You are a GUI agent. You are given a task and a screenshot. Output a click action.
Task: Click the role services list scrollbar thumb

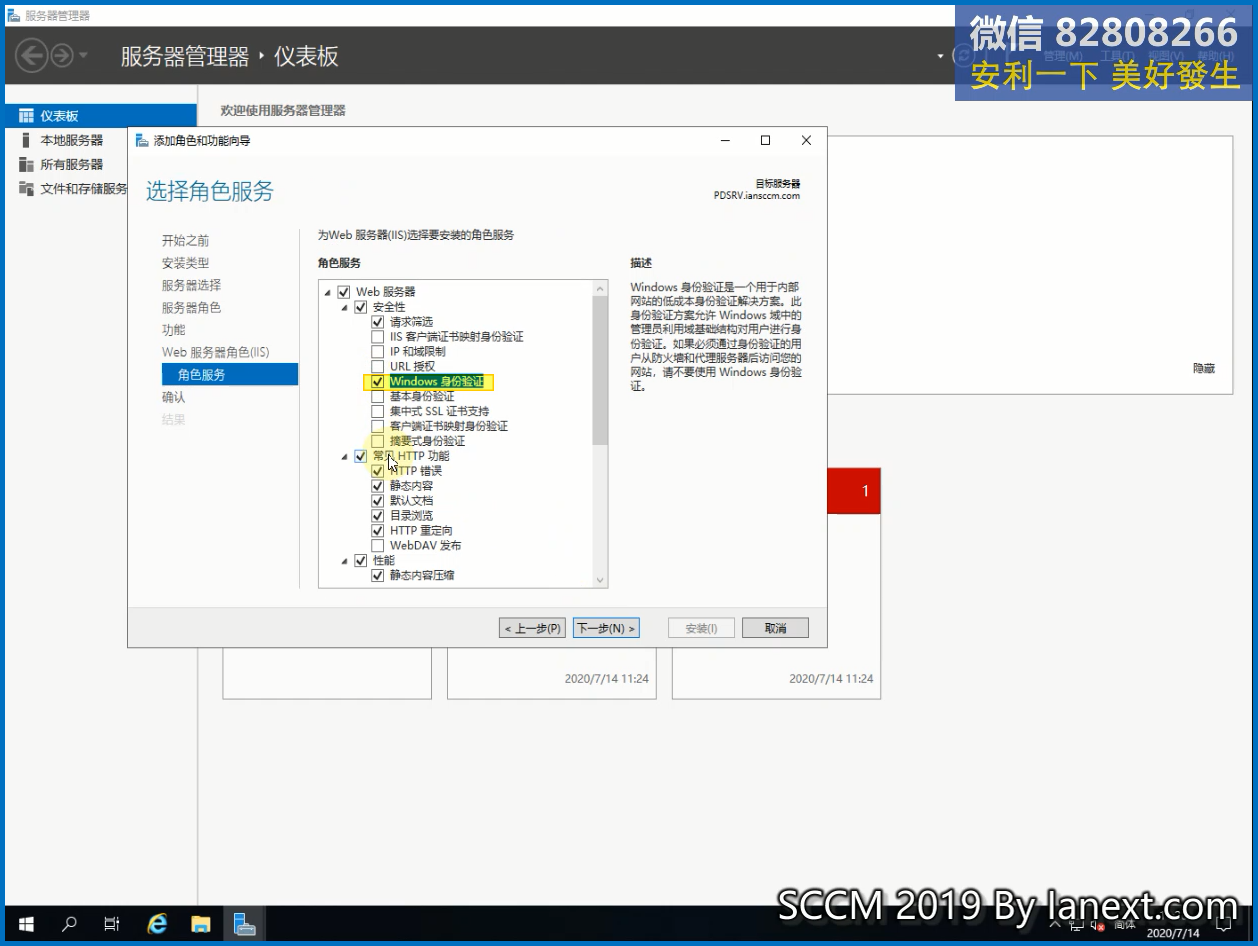[x=600, y=370]
